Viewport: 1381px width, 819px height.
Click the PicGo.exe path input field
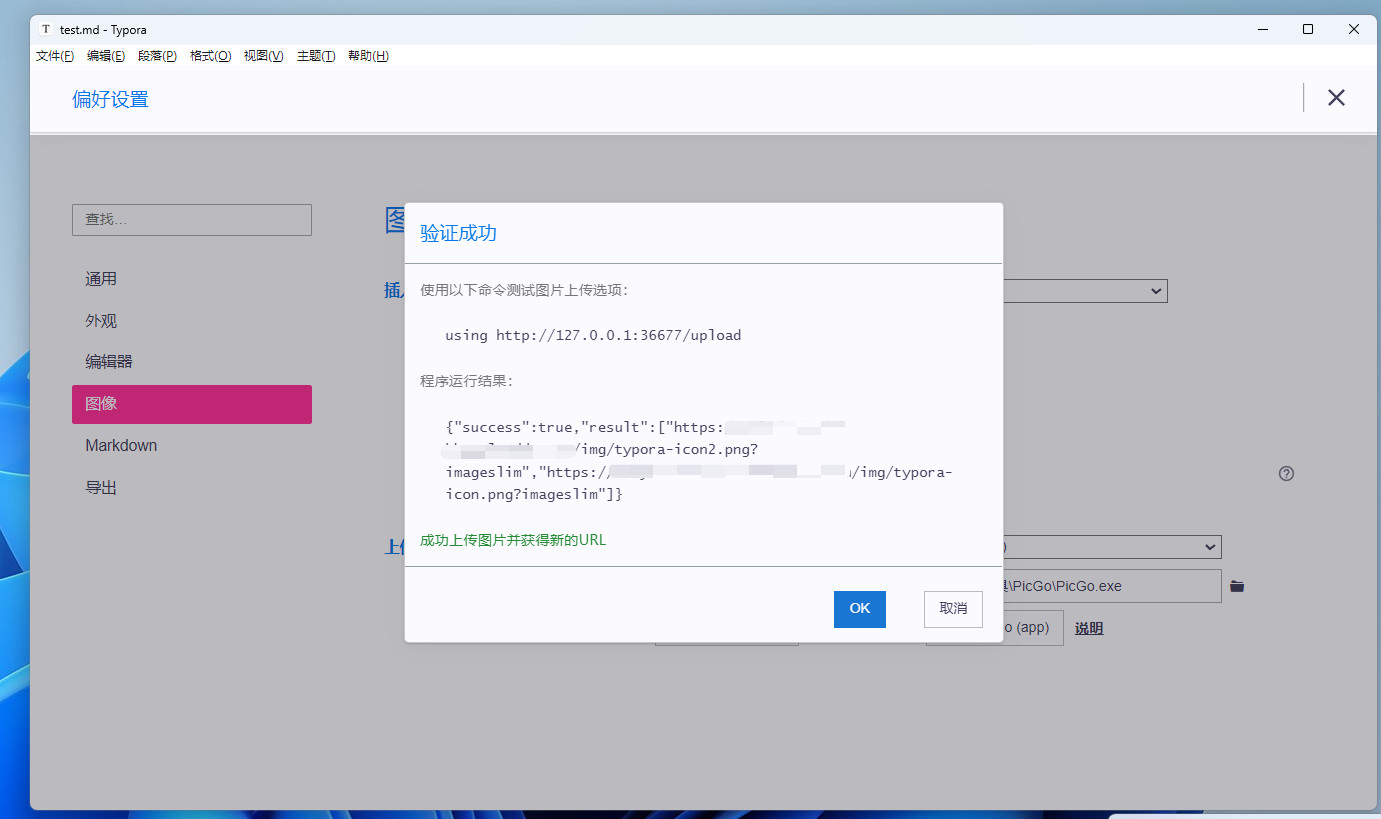click(1112, 586)
